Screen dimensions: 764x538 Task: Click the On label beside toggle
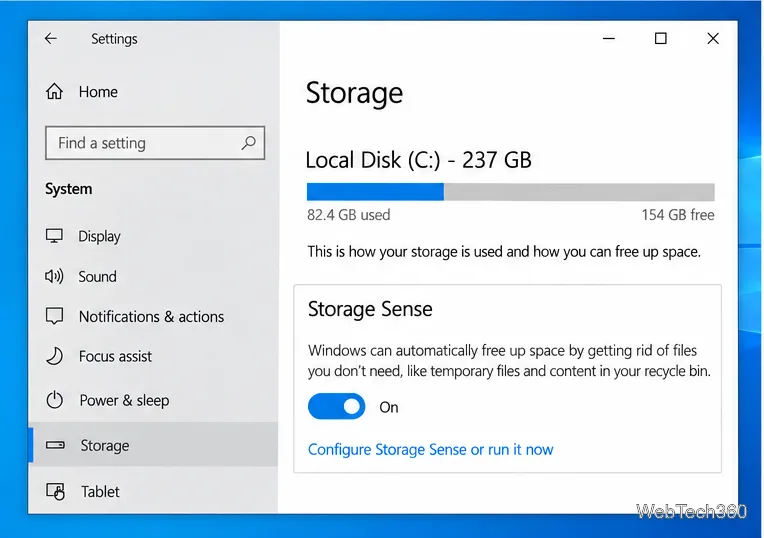[x=389, y=407]
